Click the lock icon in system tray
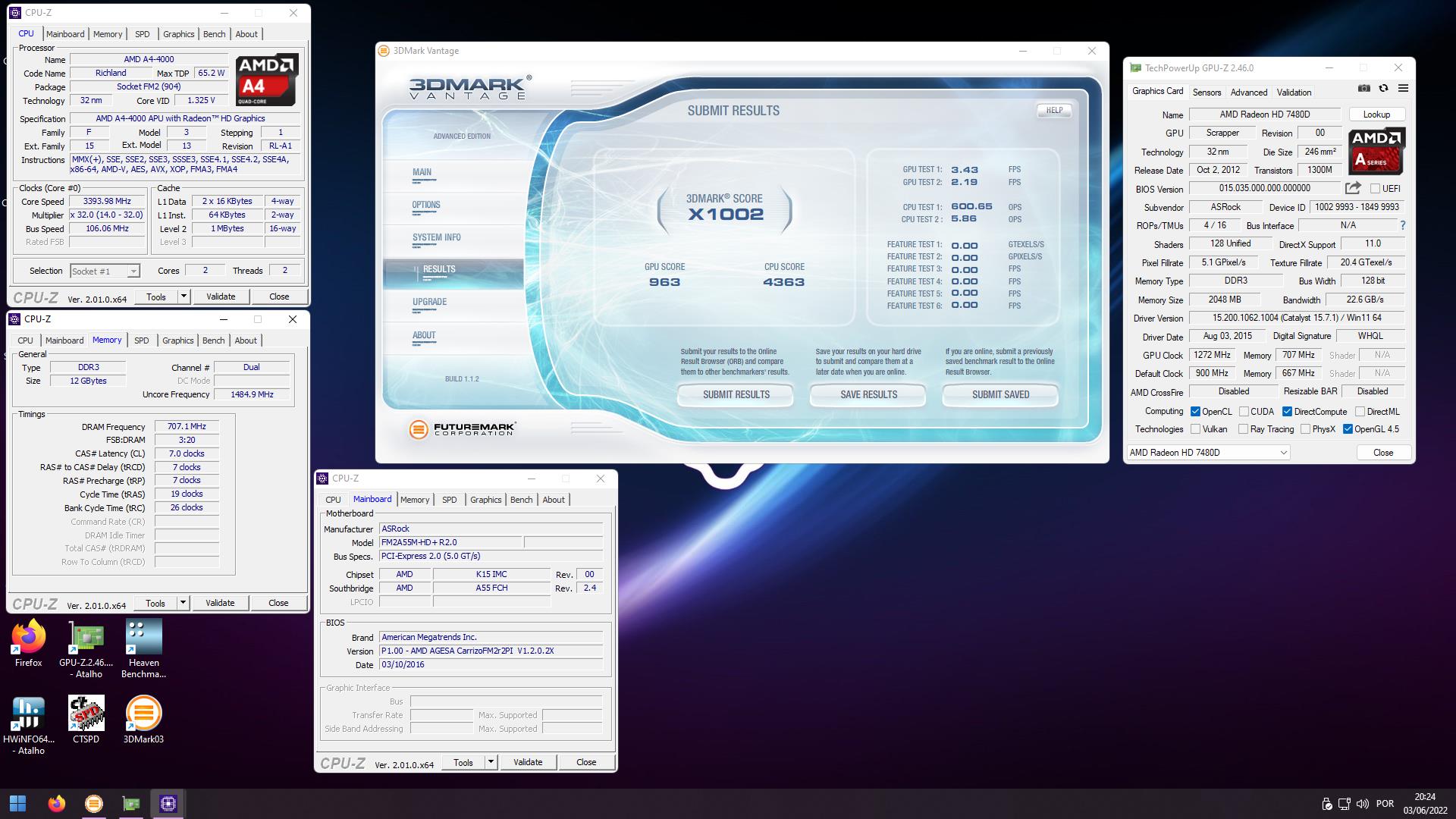 click(x=1326, y=804)
